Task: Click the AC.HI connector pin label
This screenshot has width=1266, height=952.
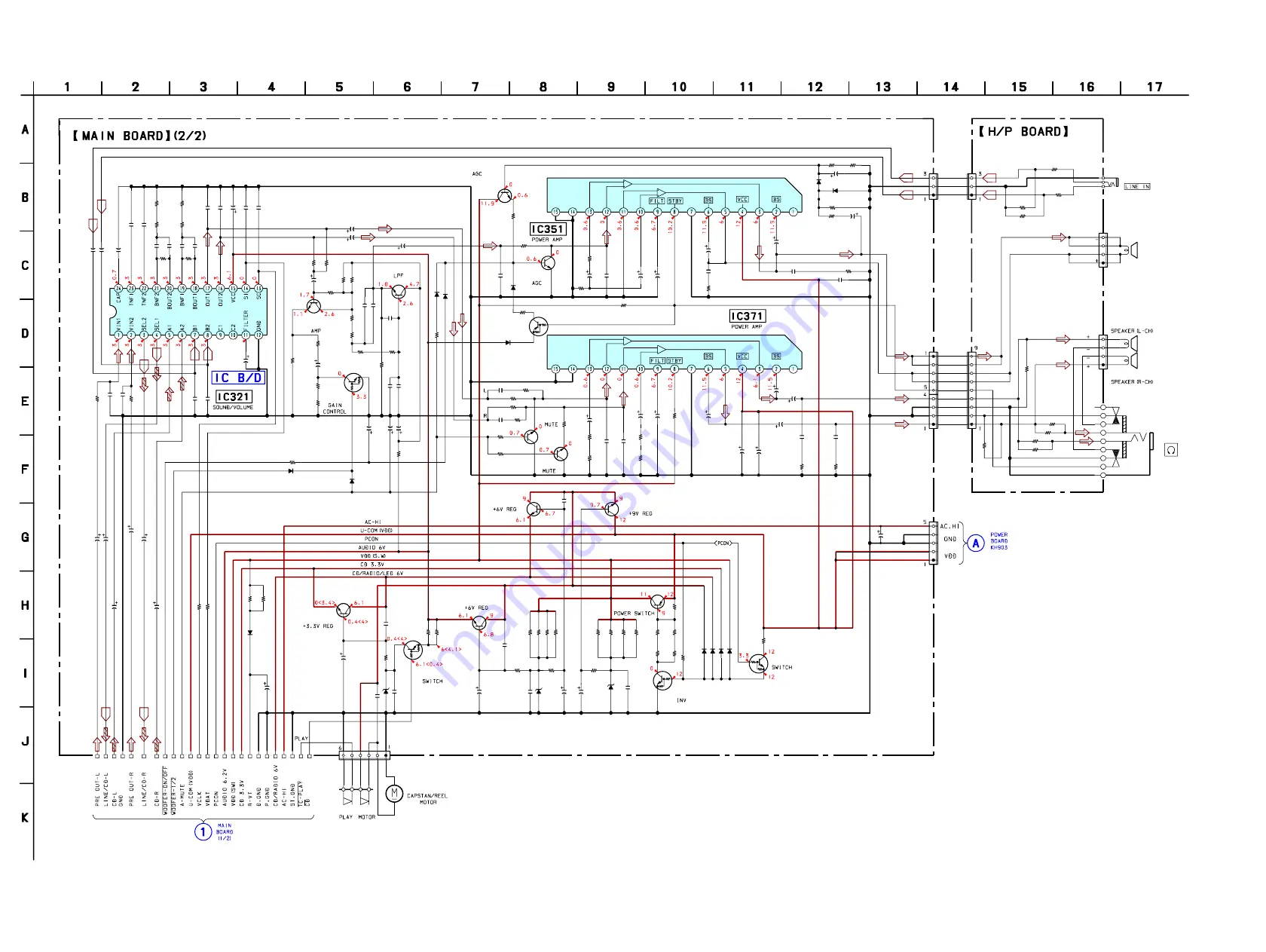Action: pyautogui.click(x=950, y=526)
